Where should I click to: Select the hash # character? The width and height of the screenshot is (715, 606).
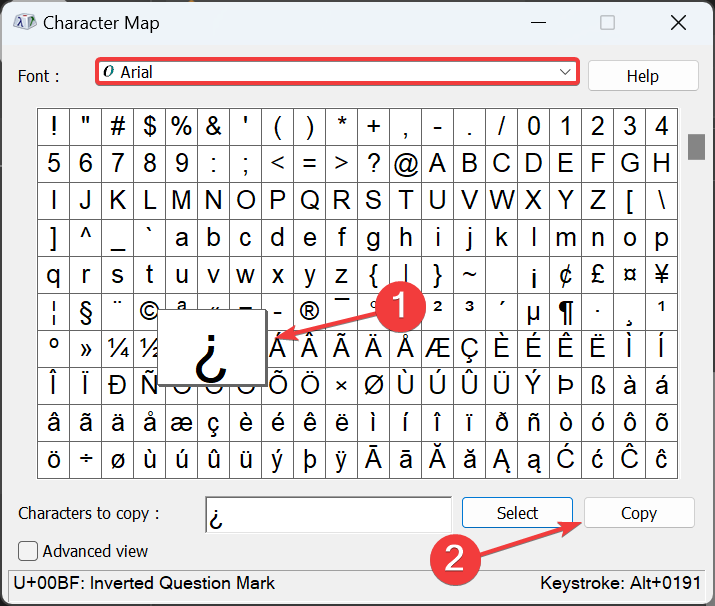pos(118,127)
